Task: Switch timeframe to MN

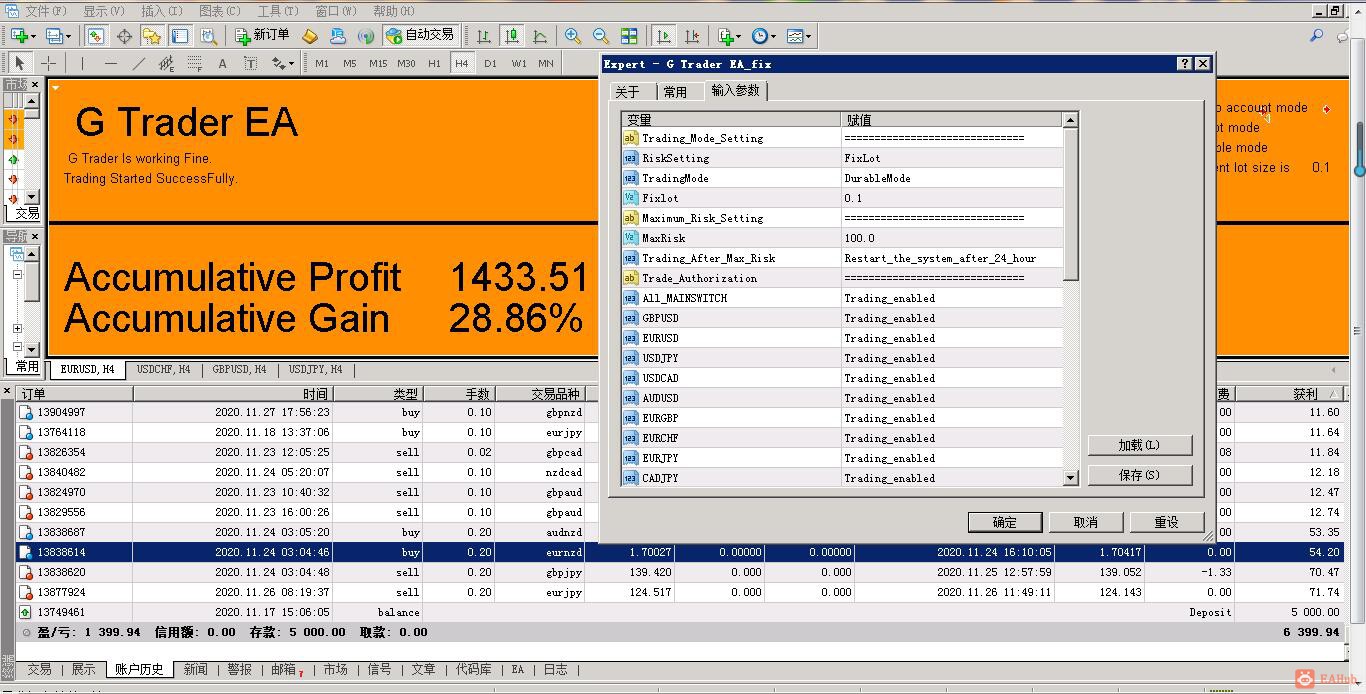Action: tap(546, 63)
